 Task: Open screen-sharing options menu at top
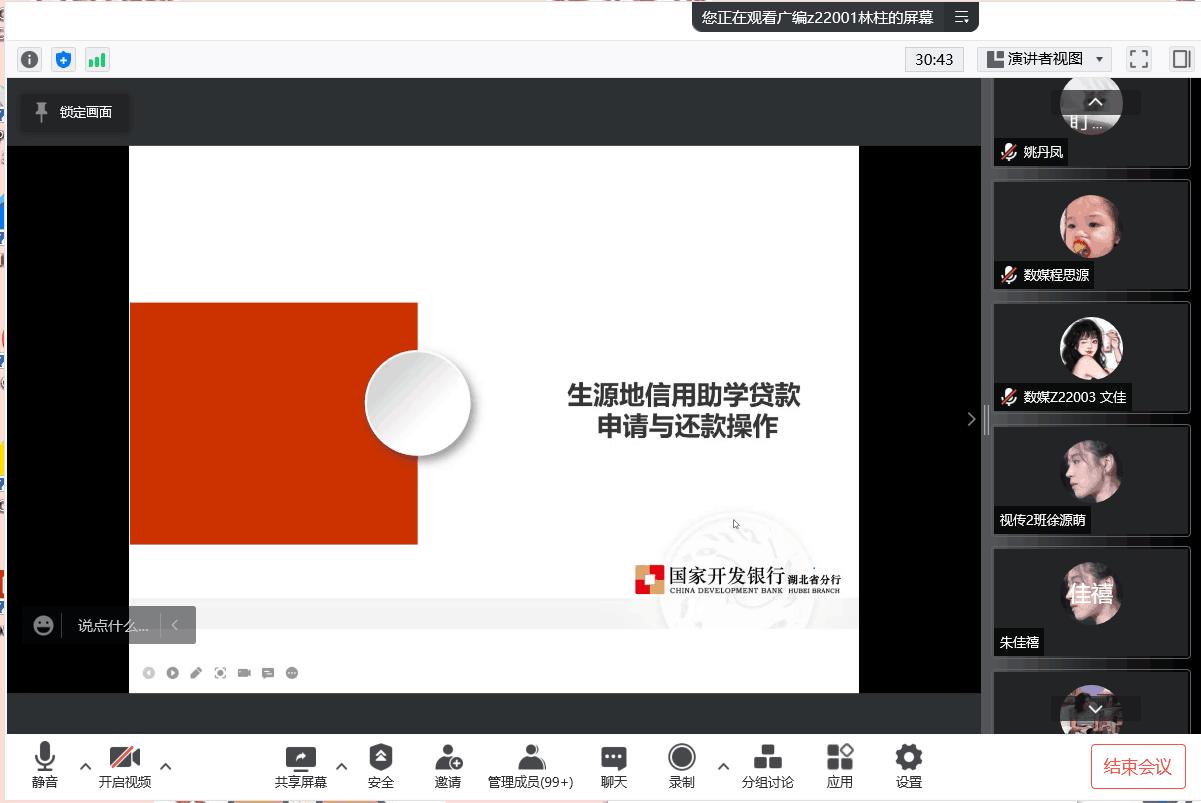[x=961, y=17]
